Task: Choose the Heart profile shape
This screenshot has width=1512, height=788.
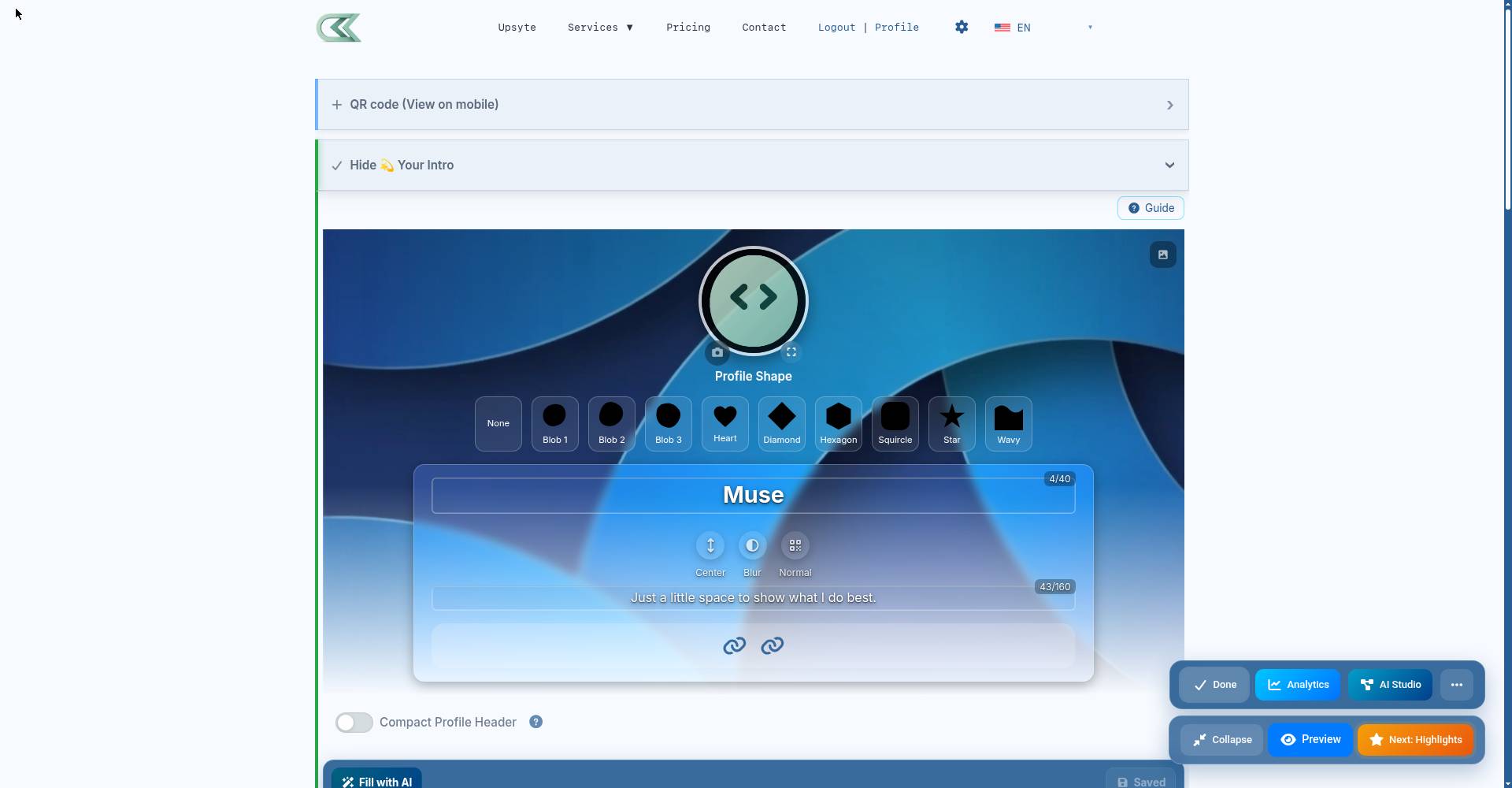Action: click(725, 424)
